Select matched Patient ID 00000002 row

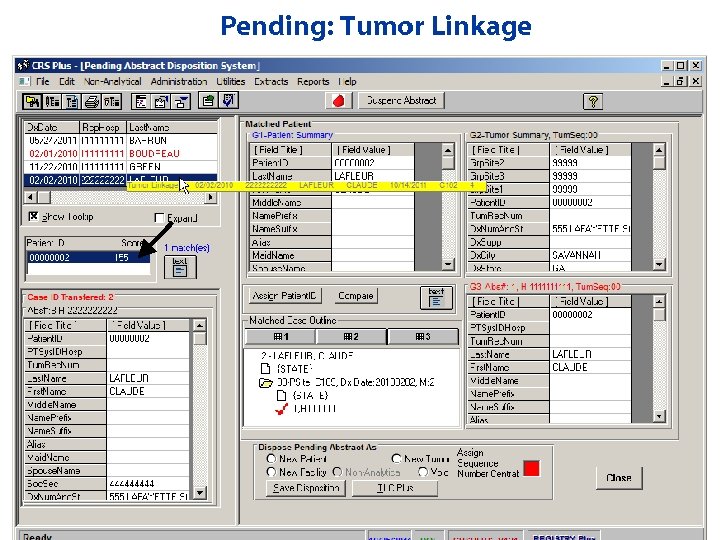[88, 258]
